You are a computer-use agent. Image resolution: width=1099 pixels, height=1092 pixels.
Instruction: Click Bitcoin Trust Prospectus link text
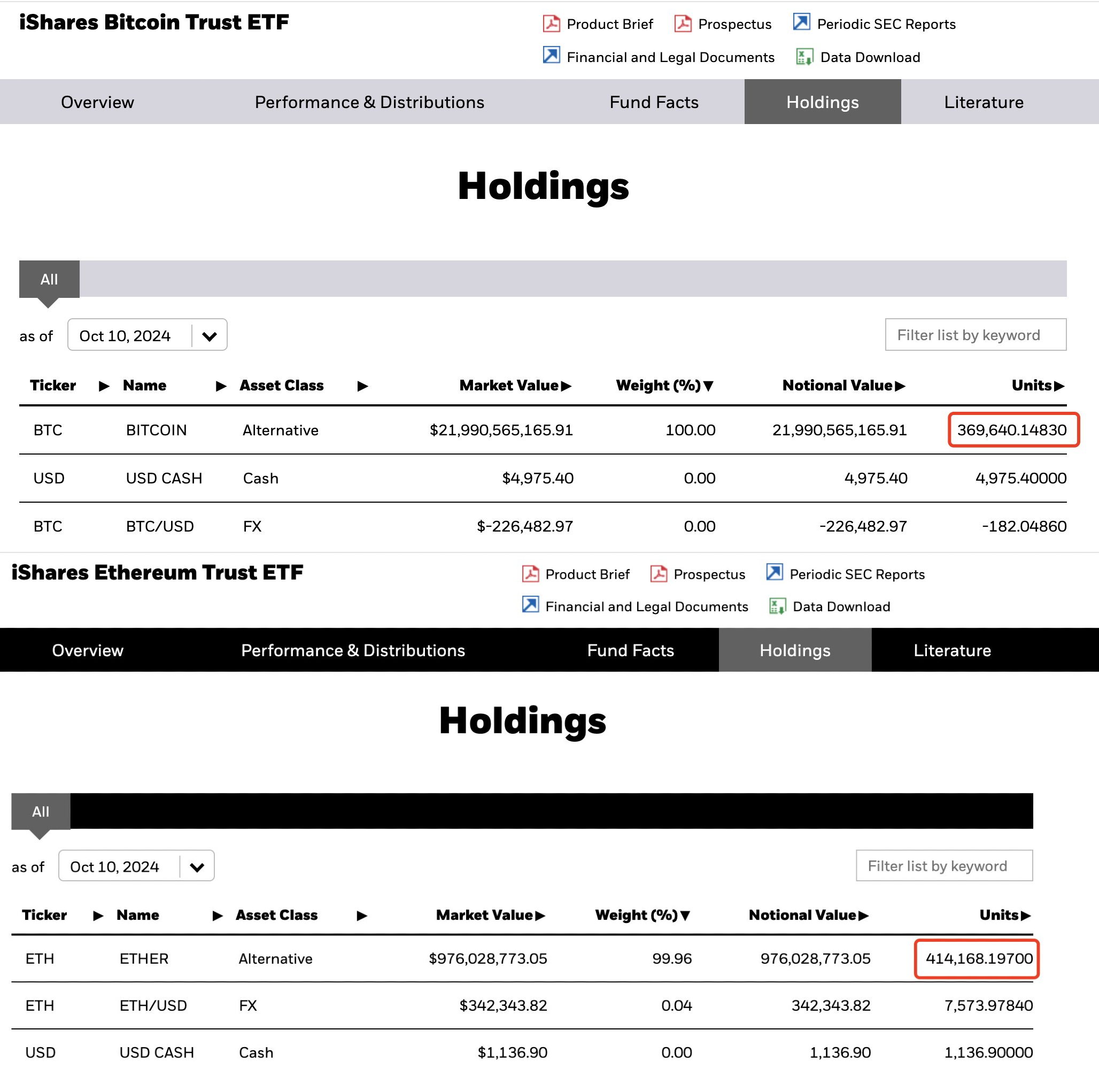(x=734, y=24)
